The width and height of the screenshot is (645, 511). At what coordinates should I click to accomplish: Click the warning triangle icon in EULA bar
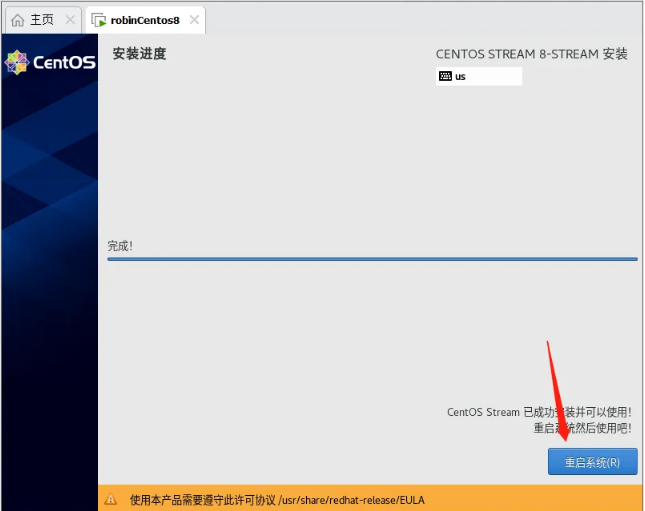click(x=110, y=499)
